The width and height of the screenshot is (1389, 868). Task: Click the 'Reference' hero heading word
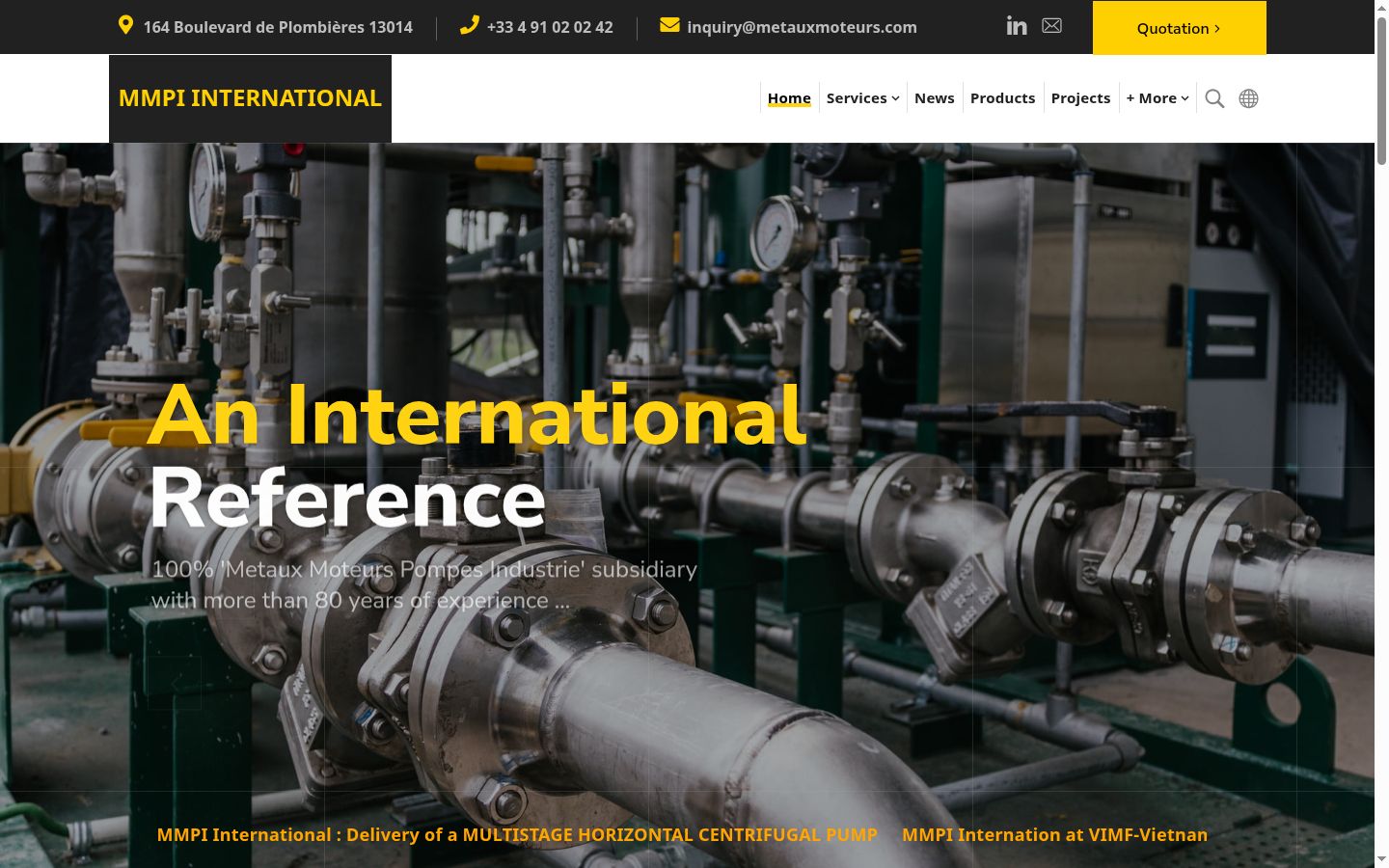click(347, 499)
